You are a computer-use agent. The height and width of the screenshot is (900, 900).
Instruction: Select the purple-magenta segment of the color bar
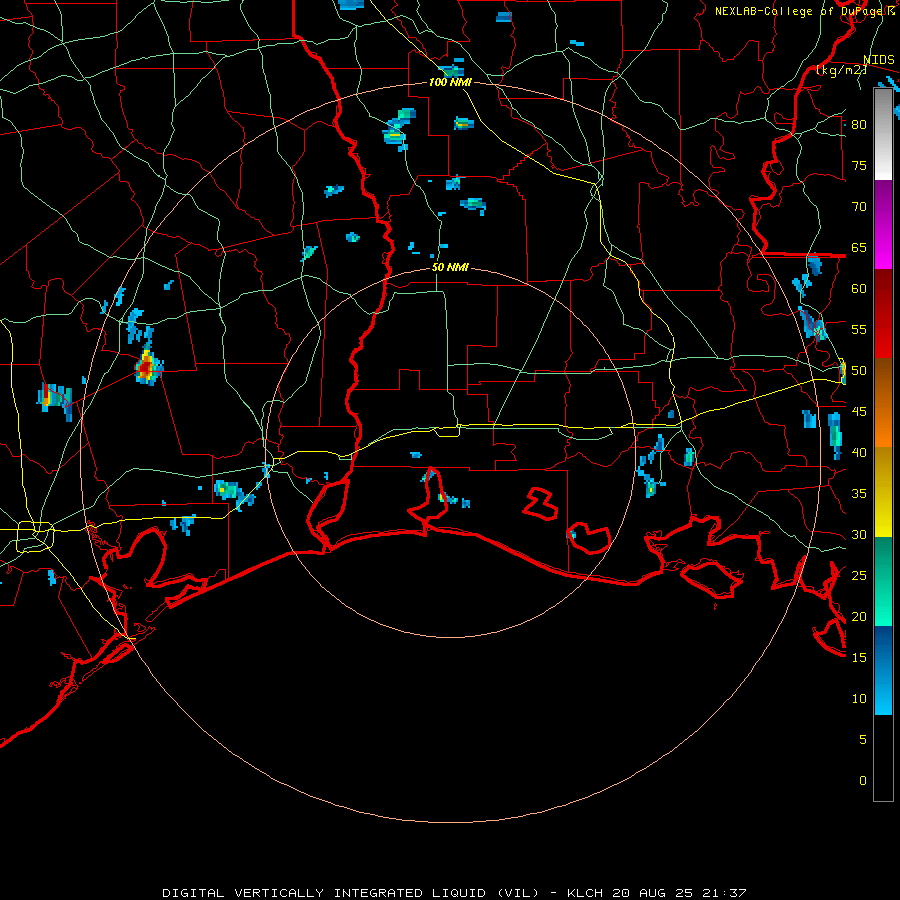click(883, 225)
